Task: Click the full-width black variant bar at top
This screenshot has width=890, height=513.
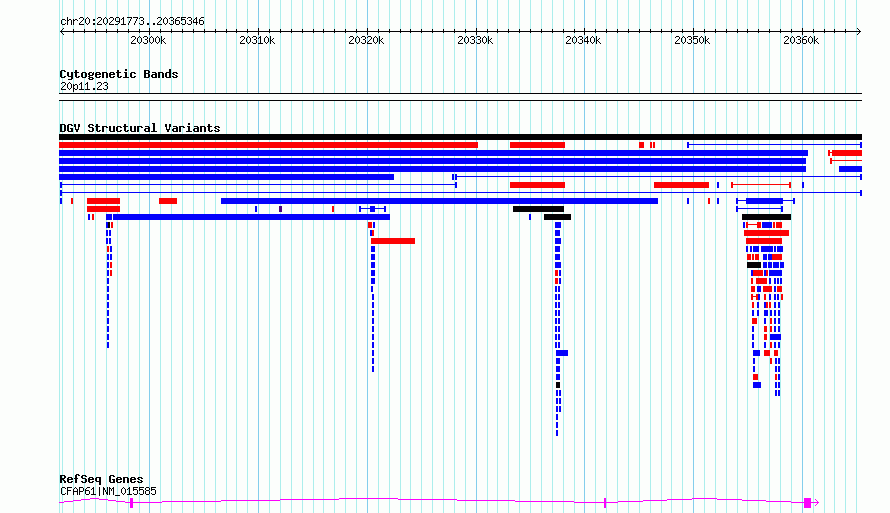Action: (460, 137)
